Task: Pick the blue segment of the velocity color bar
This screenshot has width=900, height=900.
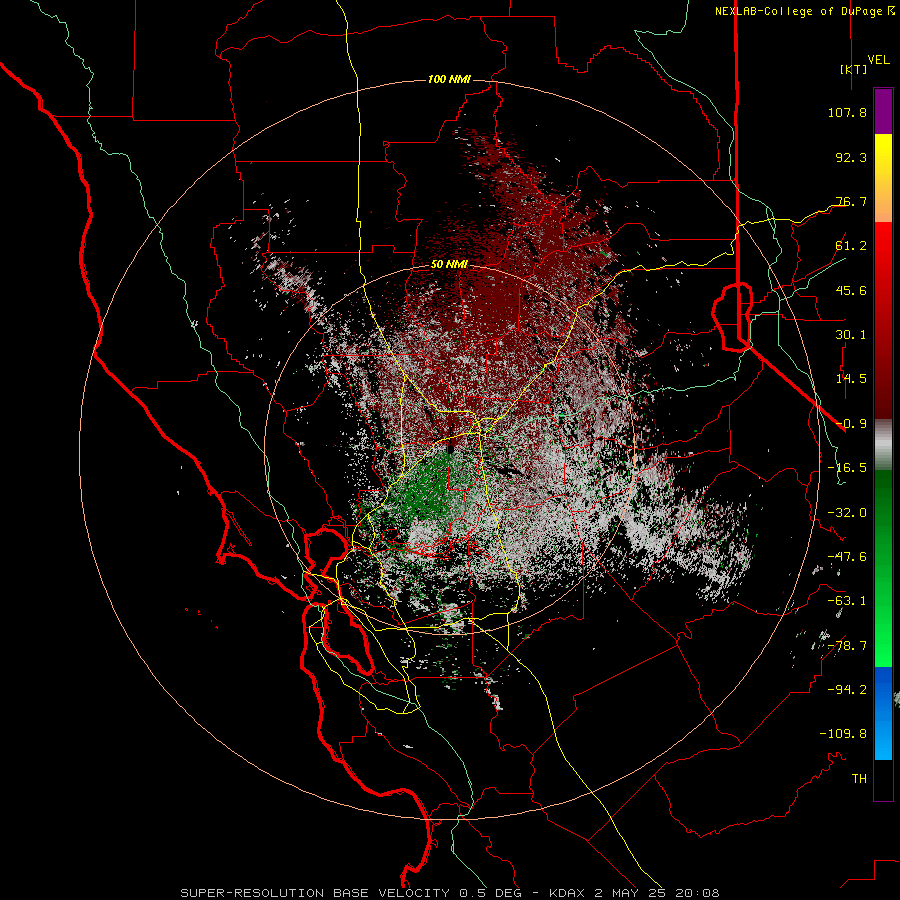Action: [883, 713]
